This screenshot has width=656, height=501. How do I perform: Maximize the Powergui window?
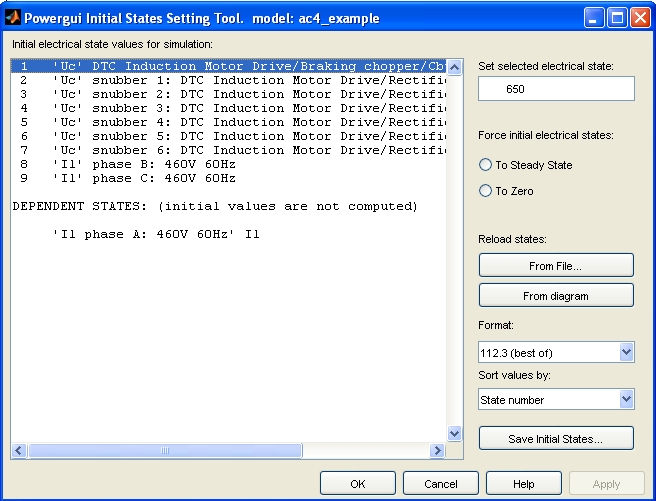617,18
